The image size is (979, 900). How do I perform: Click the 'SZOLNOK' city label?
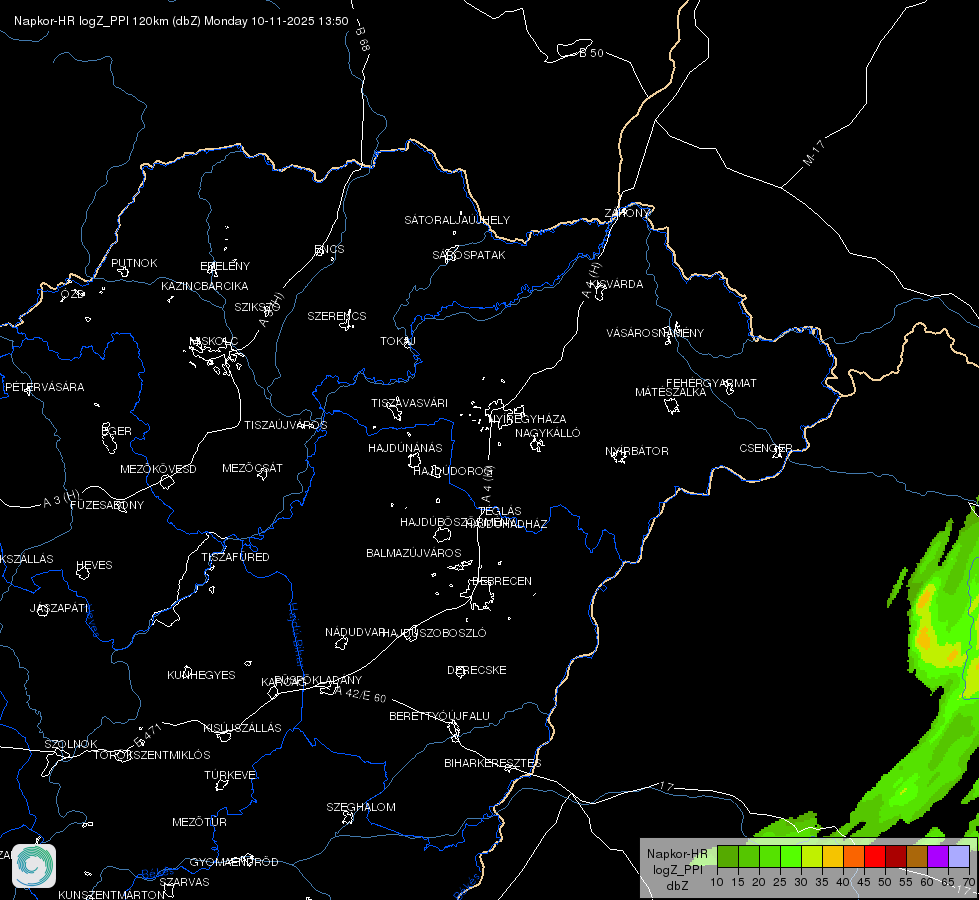click(x=71, y=744)
